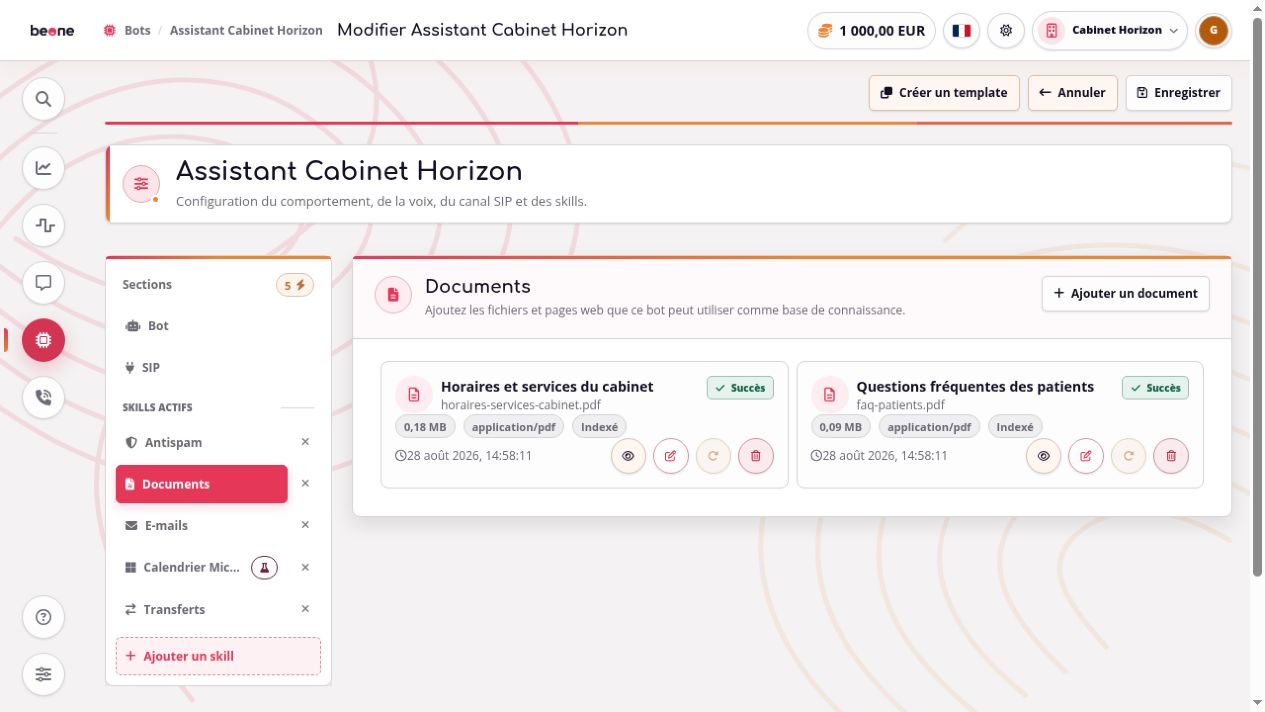Image resolution: width=1265 pixels, height=712 pixels.
Task: View Horaires et services du cabinet document
Action: tap(628, 456)
